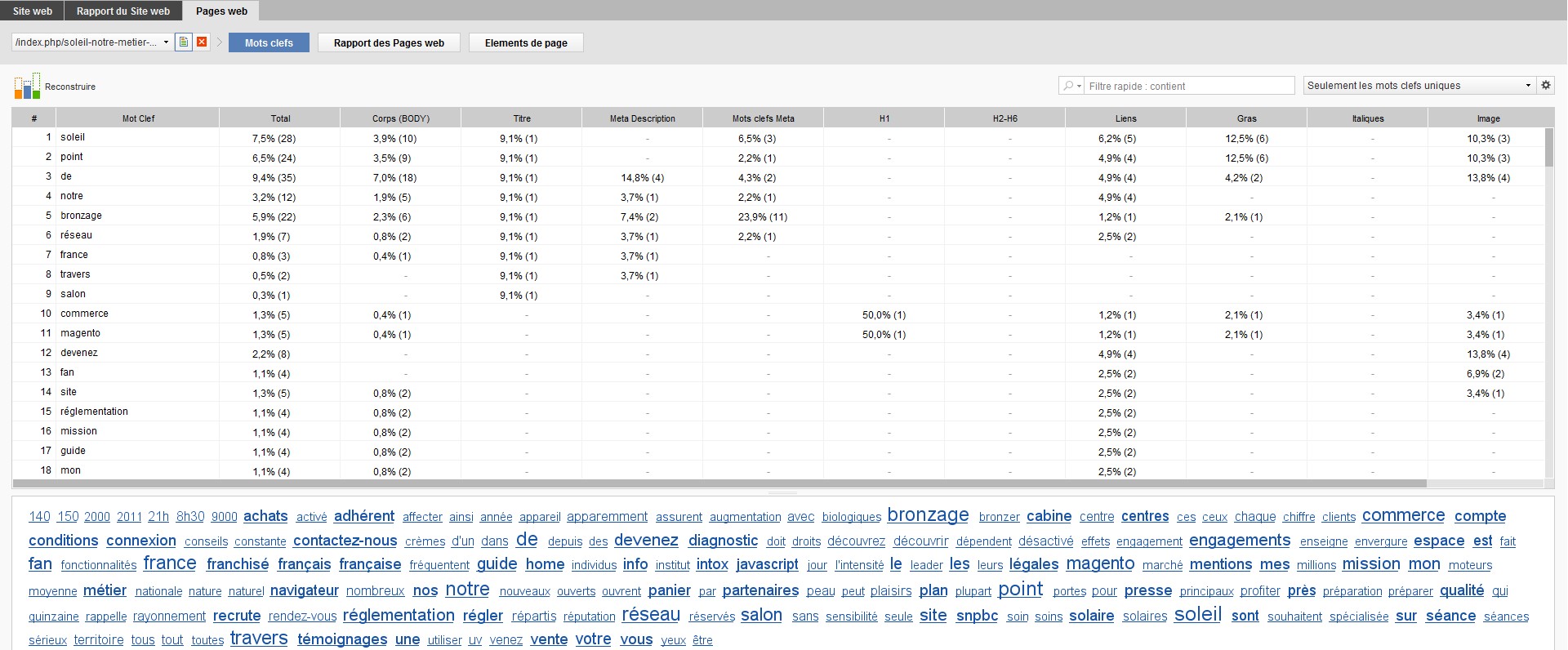Click the horizontal scrollbar under the table
The width and height of the screenshot is (1568, 650).
click(x=719, y=483)
